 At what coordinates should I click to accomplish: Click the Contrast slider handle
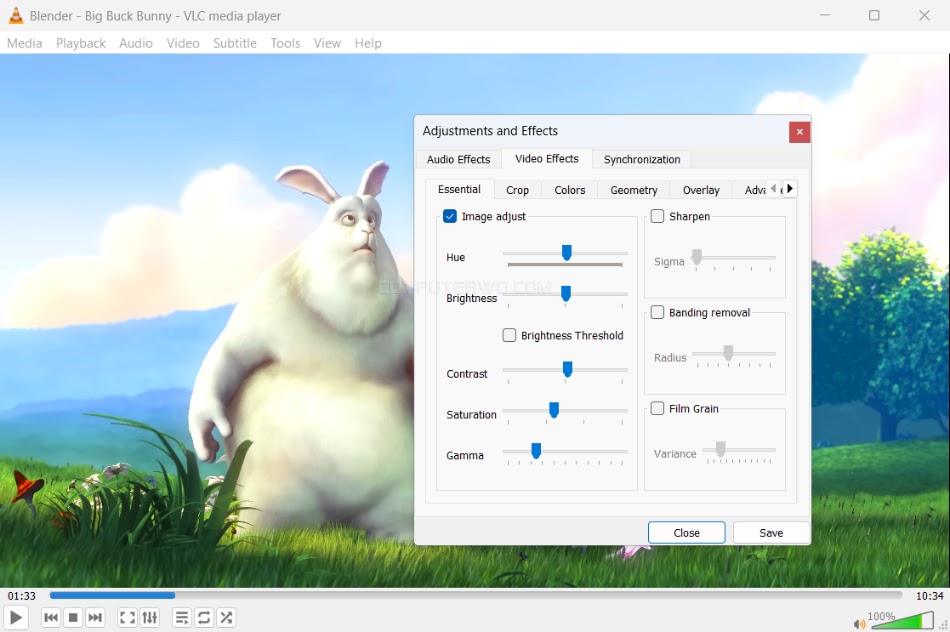tap(568, 369)
